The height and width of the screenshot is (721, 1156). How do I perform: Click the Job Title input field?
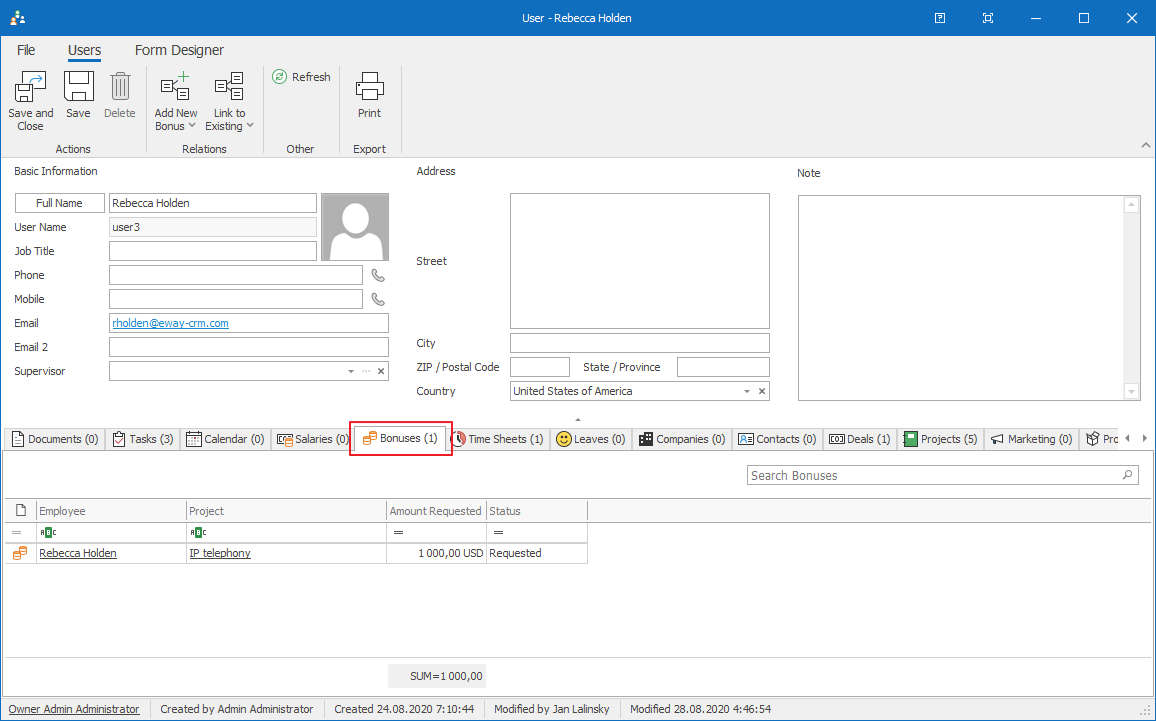[213, 251]
